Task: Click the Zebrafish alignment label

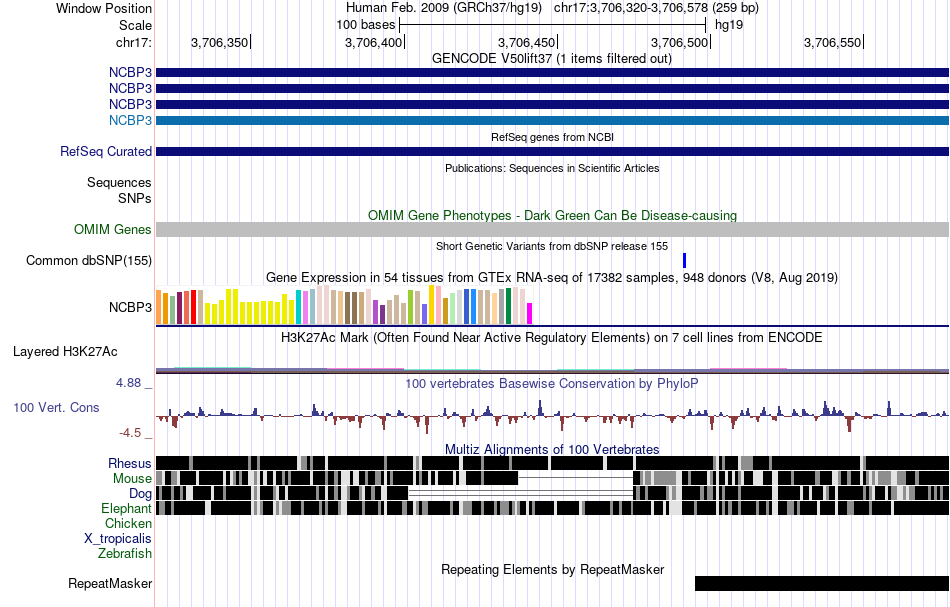Action: pos(125,553)
